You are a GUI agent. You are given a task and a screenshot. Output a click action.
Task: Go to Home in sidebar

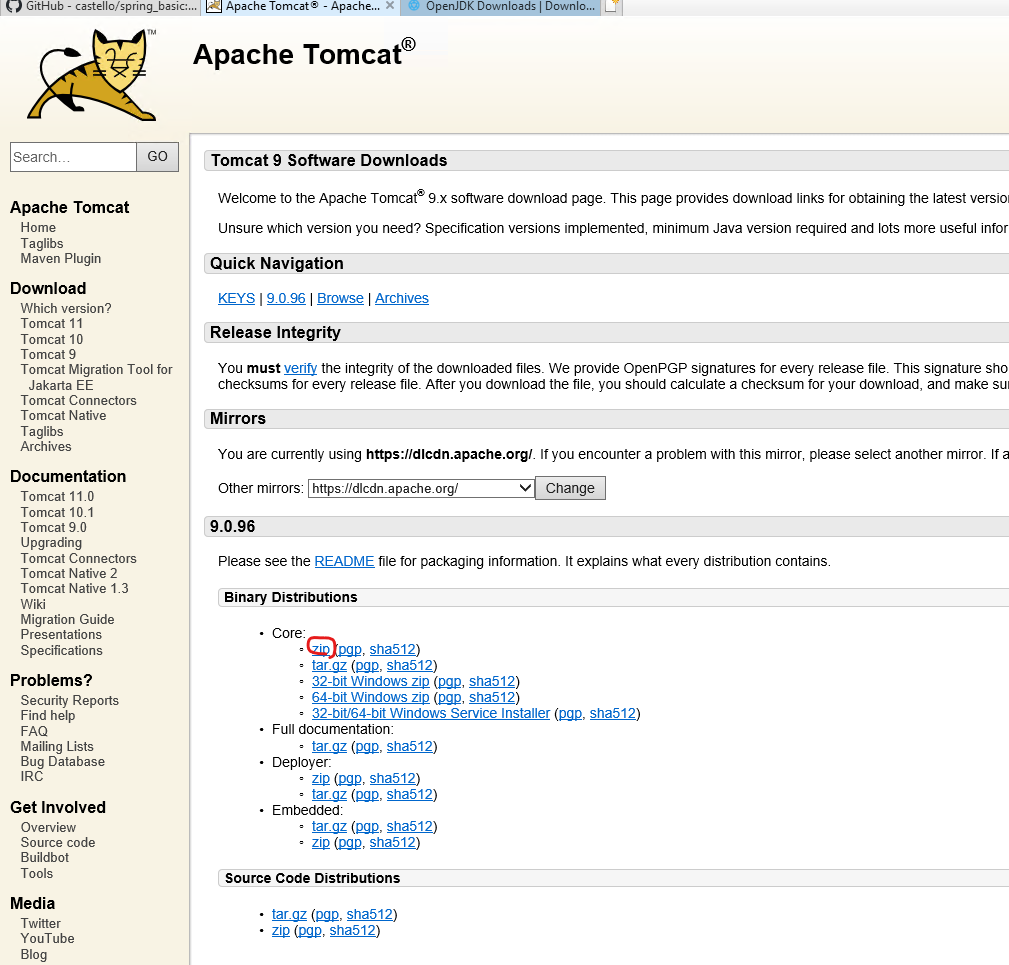click(38, 228)
